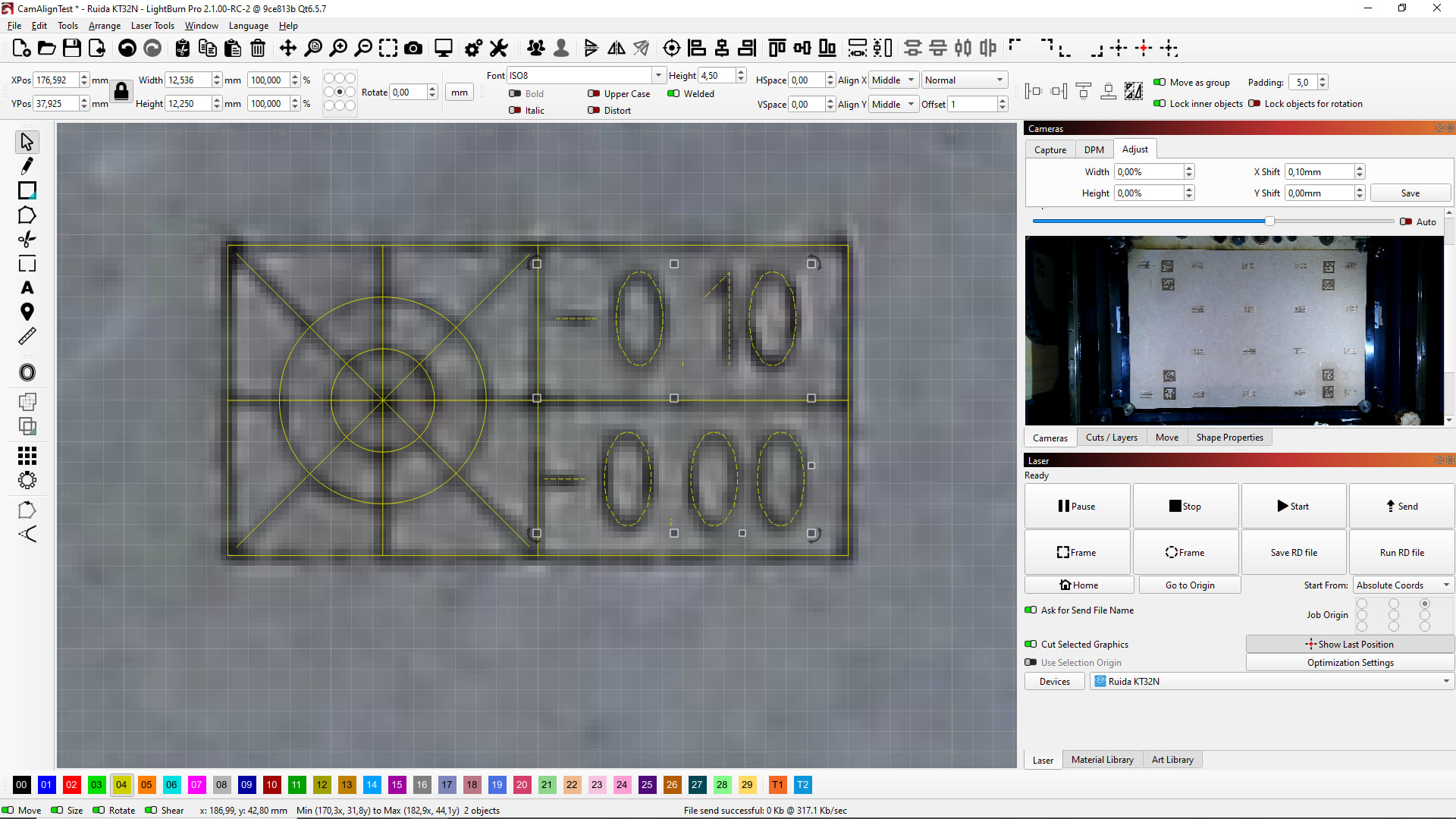Click the Save Project floppy icon
The width and height of the screenshot is (1456, 819).
(x=72, y=49)
